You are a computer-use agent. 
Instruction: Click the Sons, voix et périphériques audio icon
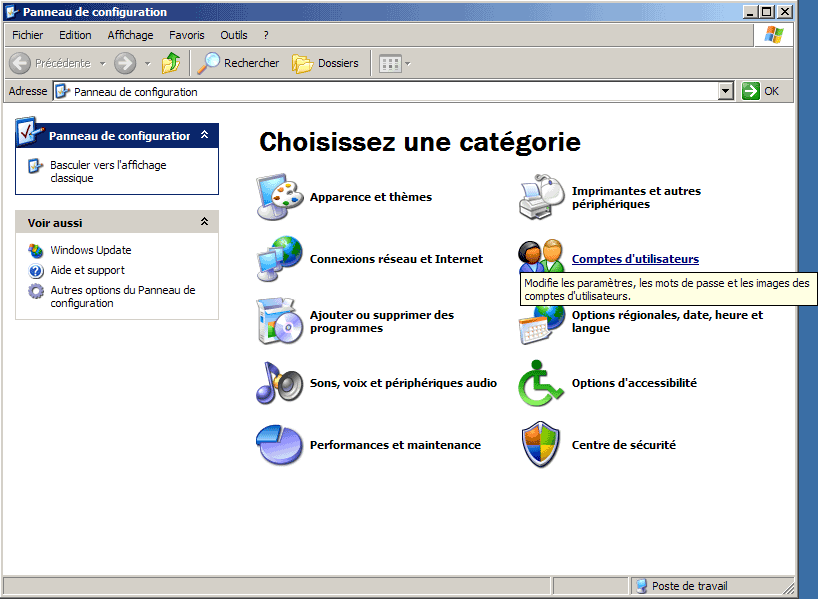[x=279, y=383]
